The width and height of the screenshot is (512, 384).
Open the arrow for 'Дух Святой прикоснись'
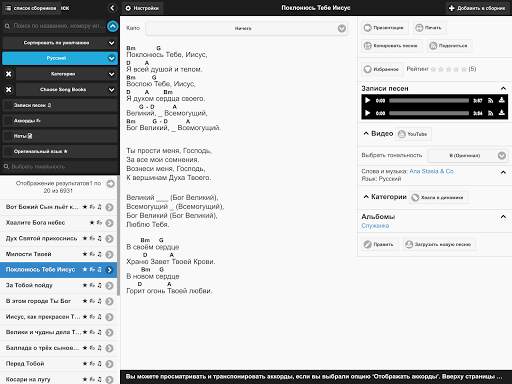(x=109, y=238)
